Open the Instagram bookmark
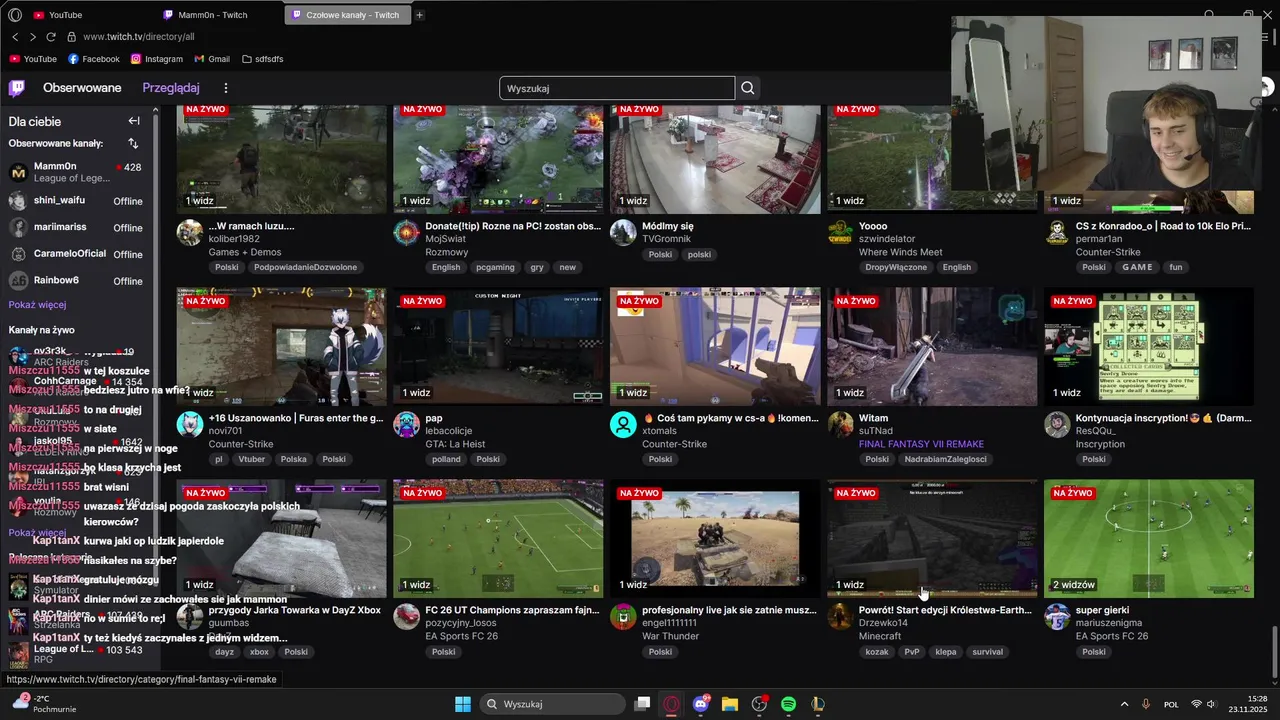1280x720 pixels. tap(157, 59)
